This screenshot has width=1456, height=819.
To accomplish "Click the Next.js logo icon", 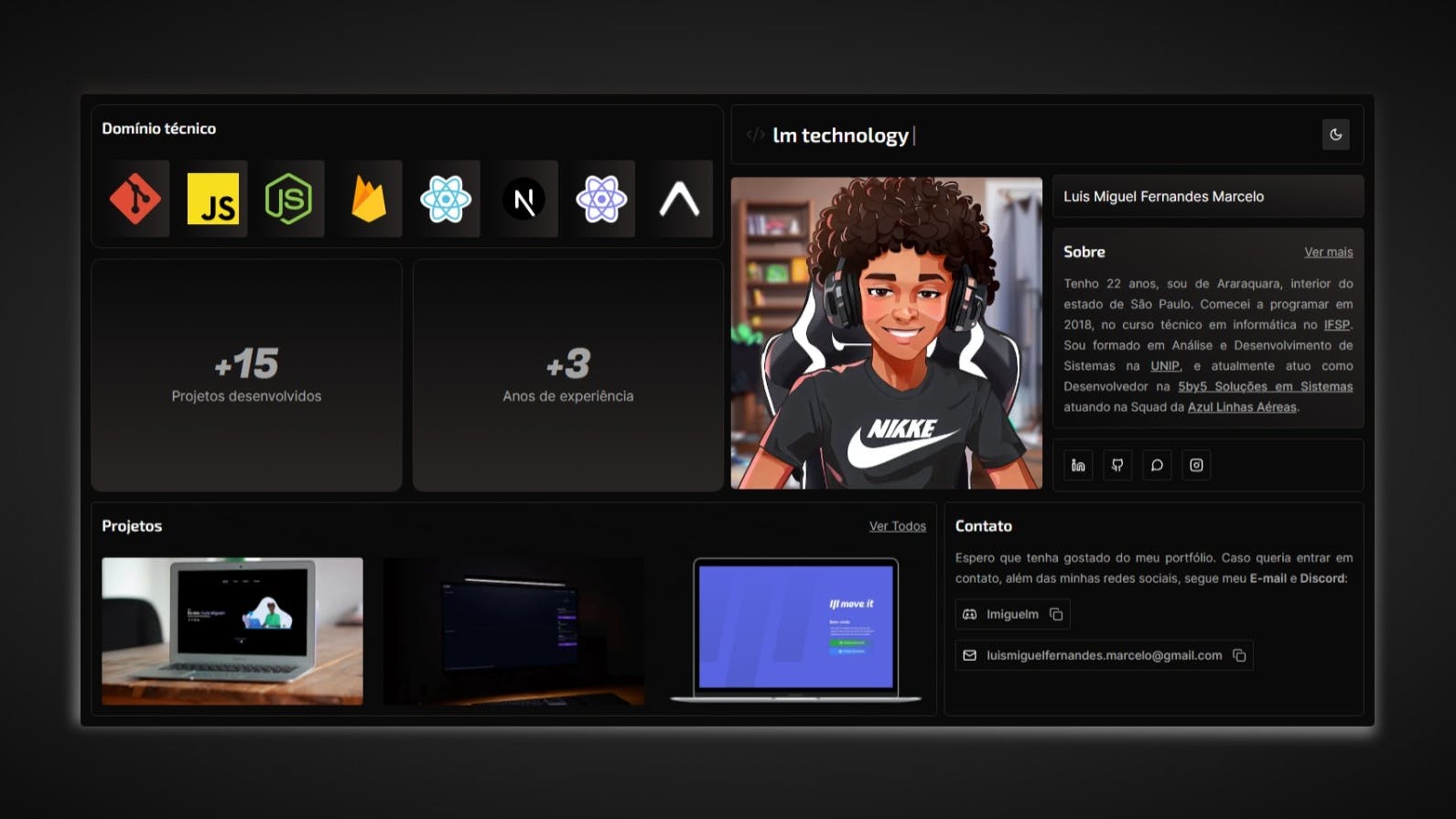I will 523,199.
